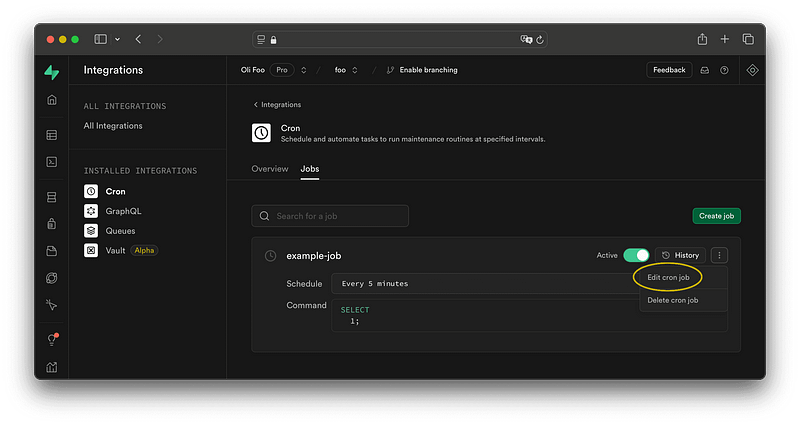Focus the Search for a job field
800x425 pixels.
click(330, 216)
